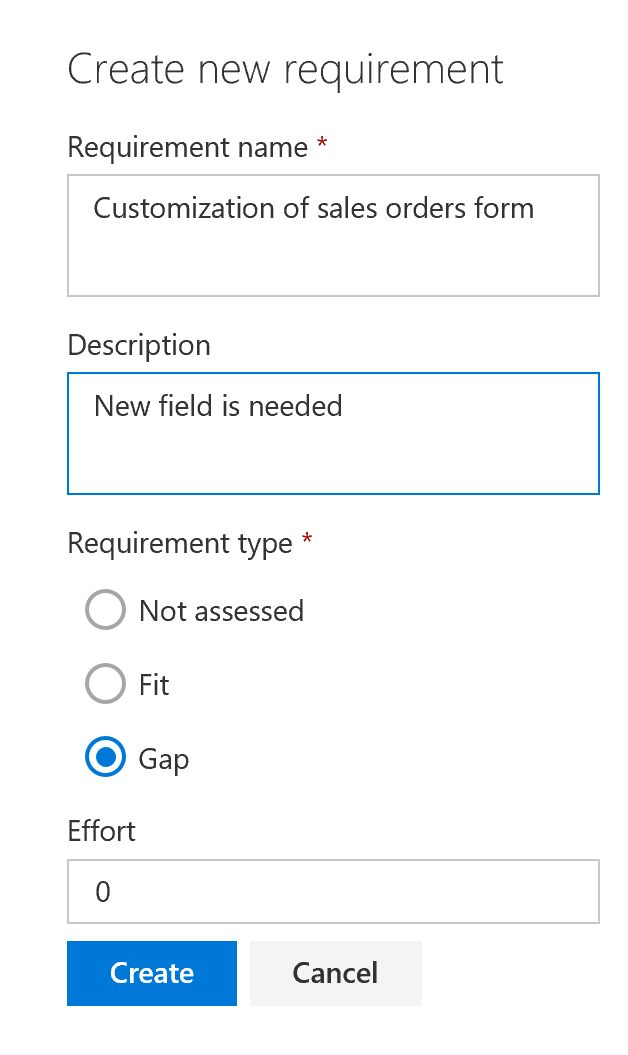Click the 'Not assessed' option label text

coord(221,611)
